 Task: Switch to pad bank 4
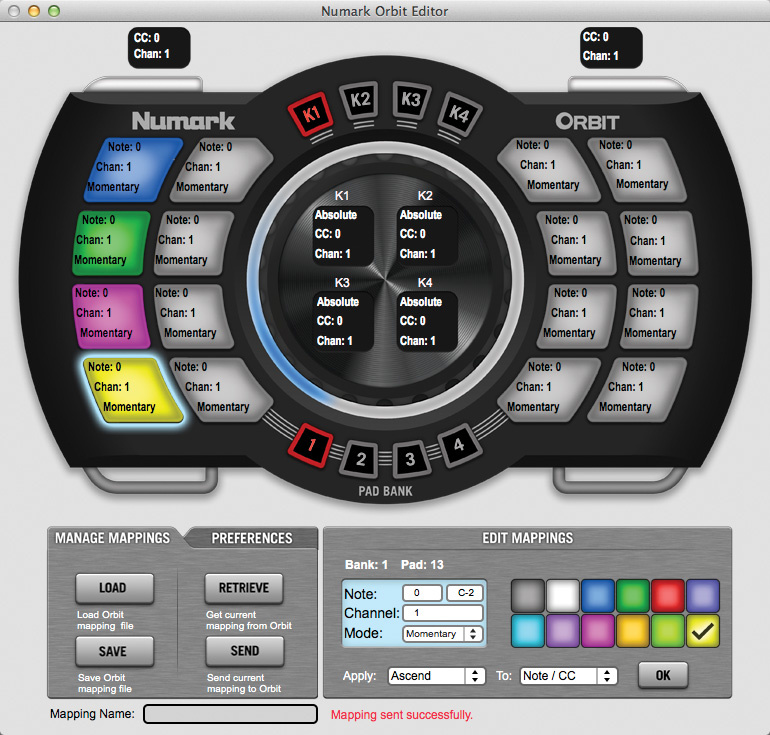coord(459,445)
